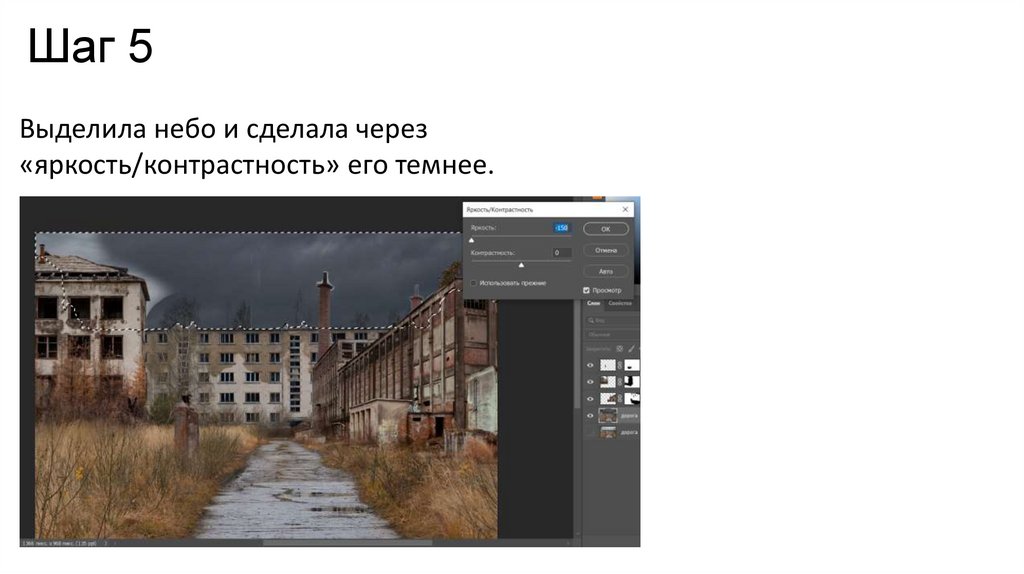Image resolution: width=1024 pixels, height=574 pixels.
Task: Open the layer blend mode dropdown
Action: click(610, 335)
